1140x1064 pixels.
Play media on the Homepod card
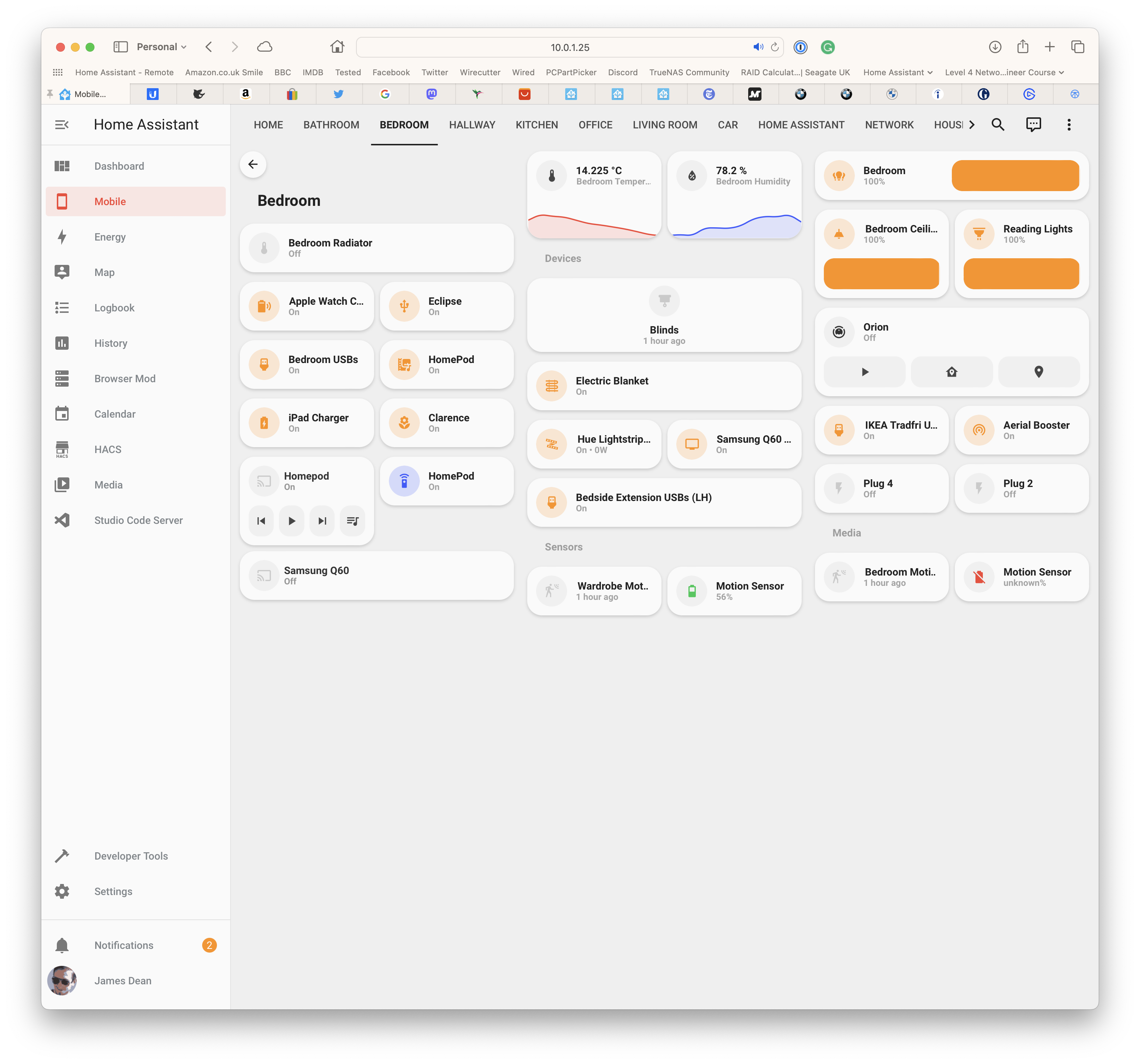[292, 521]
